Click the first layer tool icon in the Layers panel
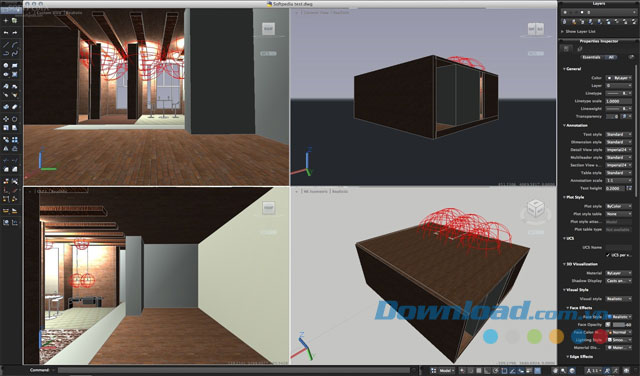 click(565, 22)
